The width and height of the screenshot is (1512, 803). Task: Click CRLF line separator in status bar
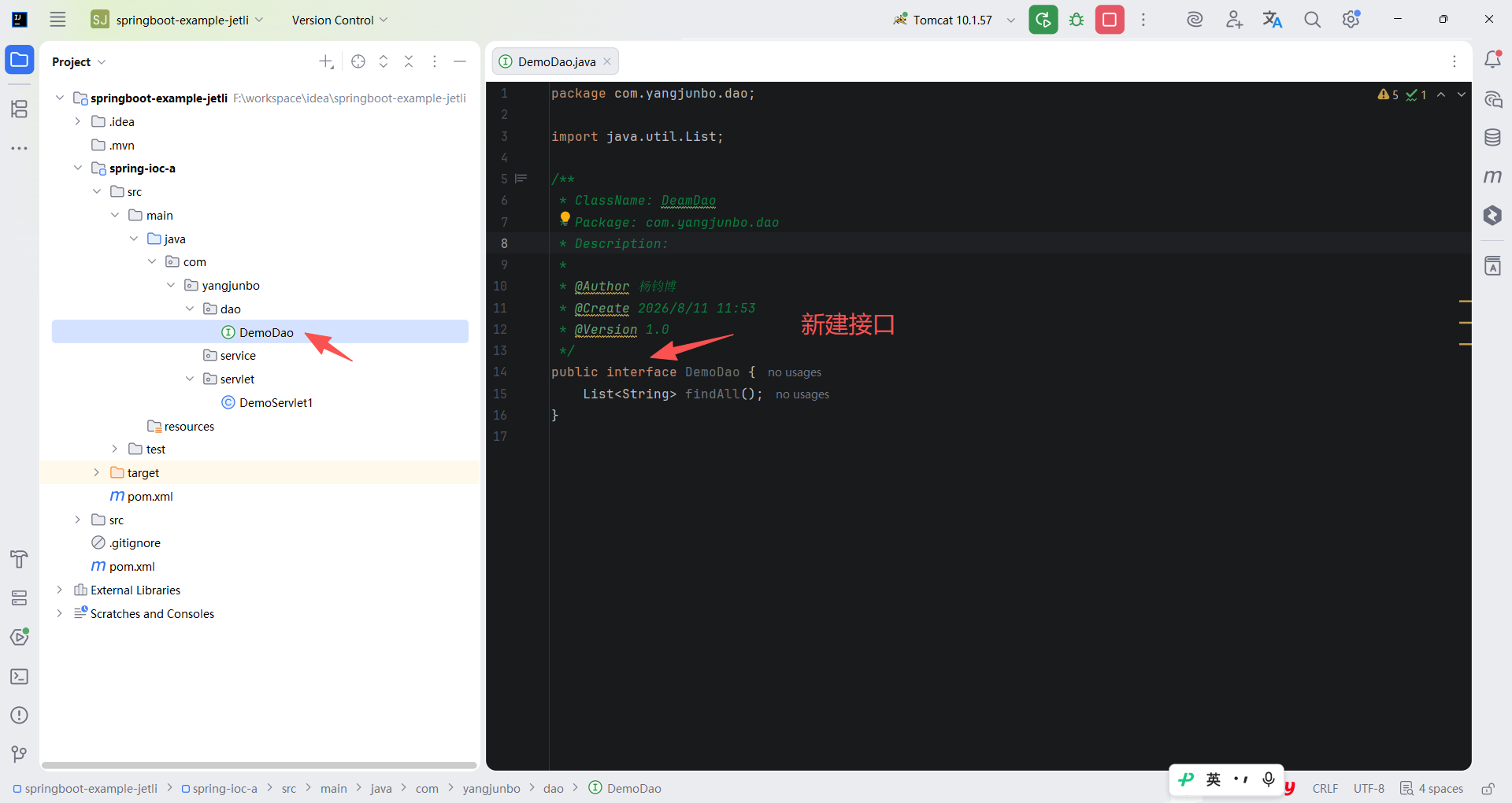[x=1325, y=789]
